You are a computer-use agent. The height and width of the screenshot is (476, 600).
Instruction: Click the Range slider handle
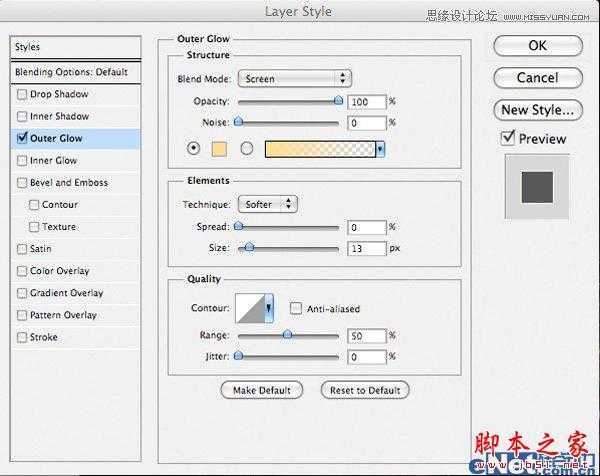[x=287, y=335]
